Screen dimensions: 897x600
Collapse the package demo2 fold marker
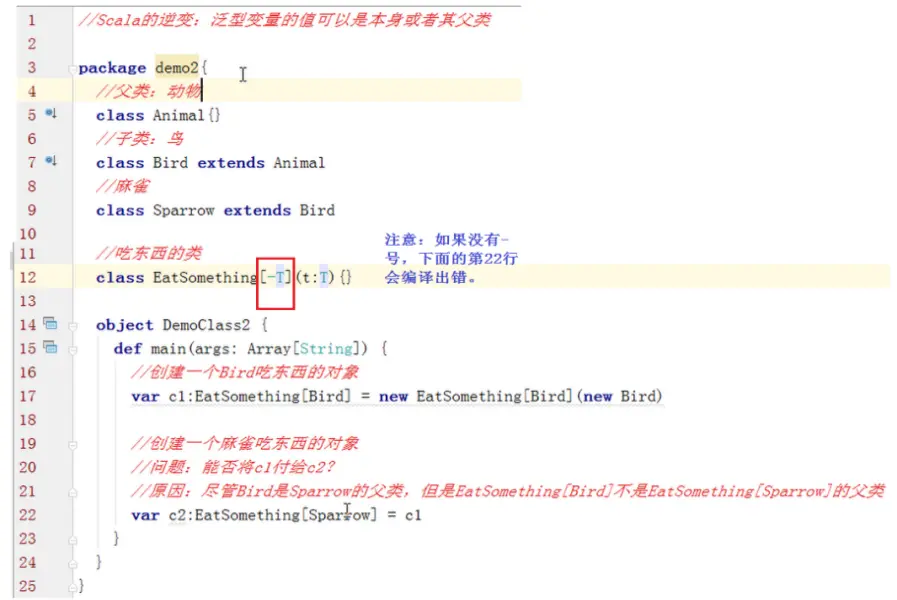pyautogui.click(x=73, y=69)
